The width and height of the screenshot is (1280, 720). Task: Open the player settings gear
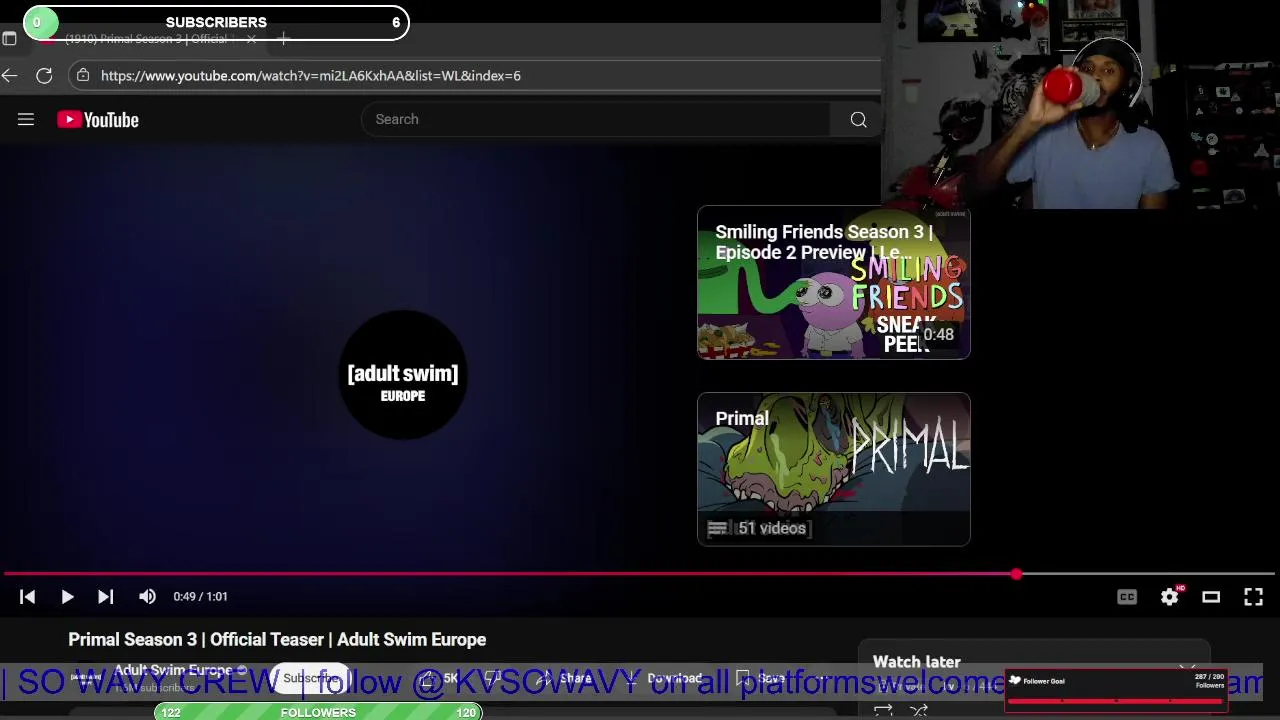click(x=1170, y=596)
